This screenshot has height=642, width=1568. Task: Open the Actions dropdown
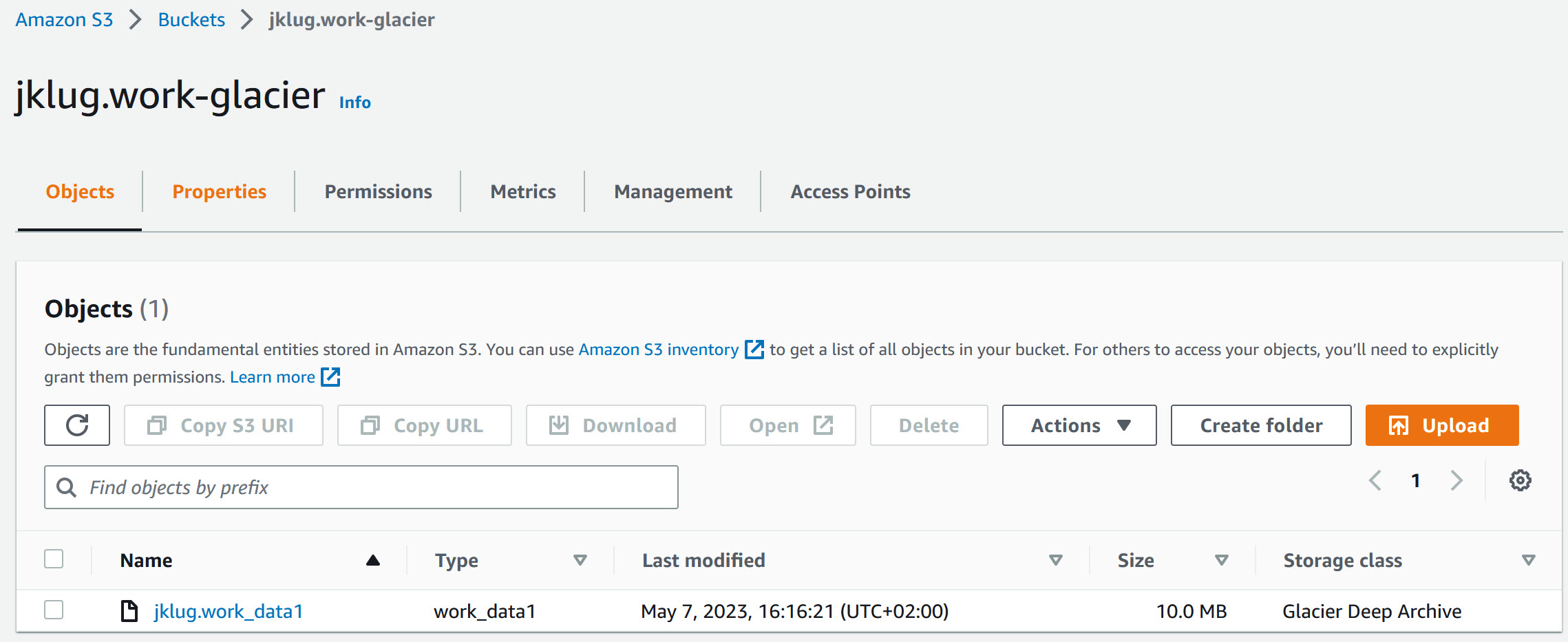coord(1078,425)
